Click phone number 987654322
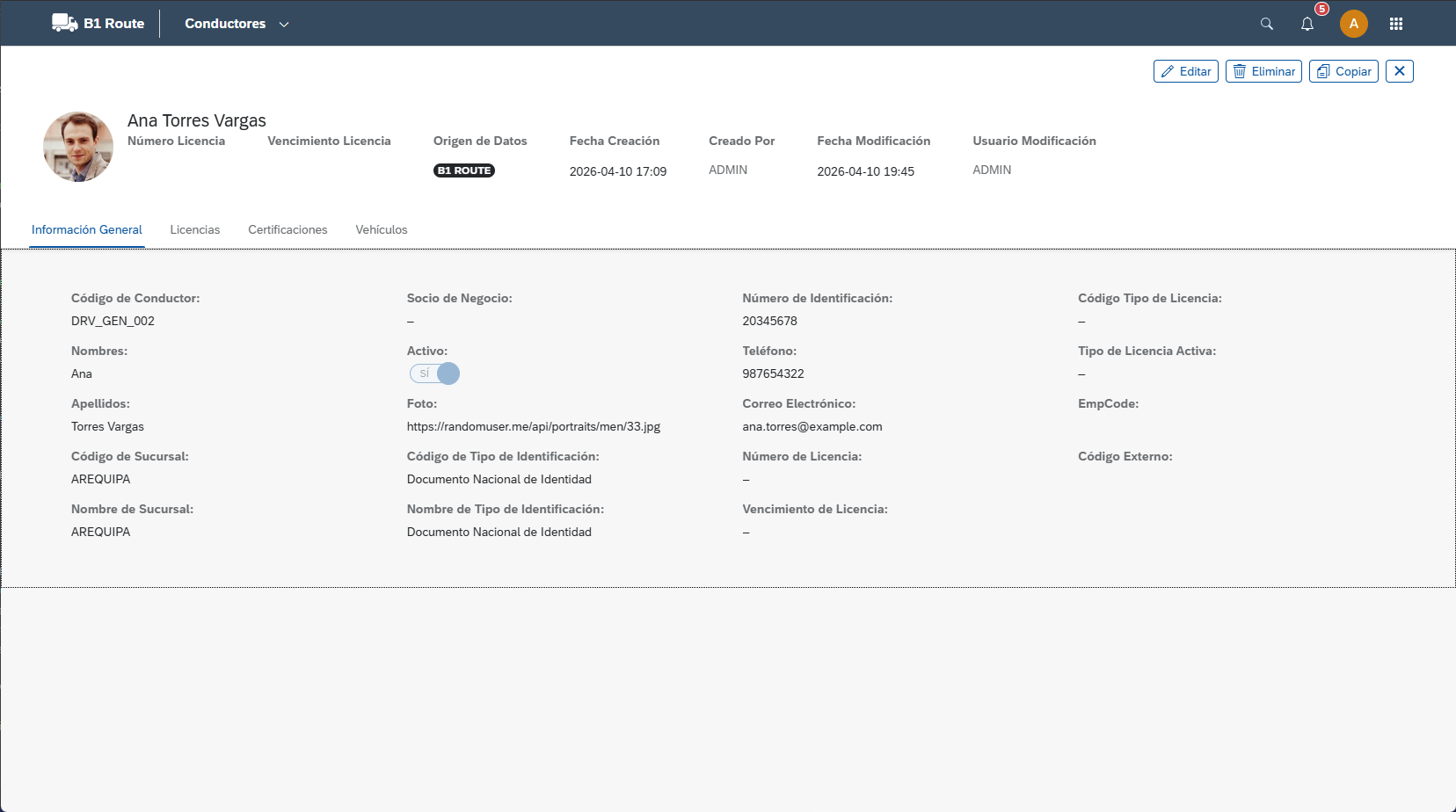This screenshot has width=1456, height=812. click(774, 373)
